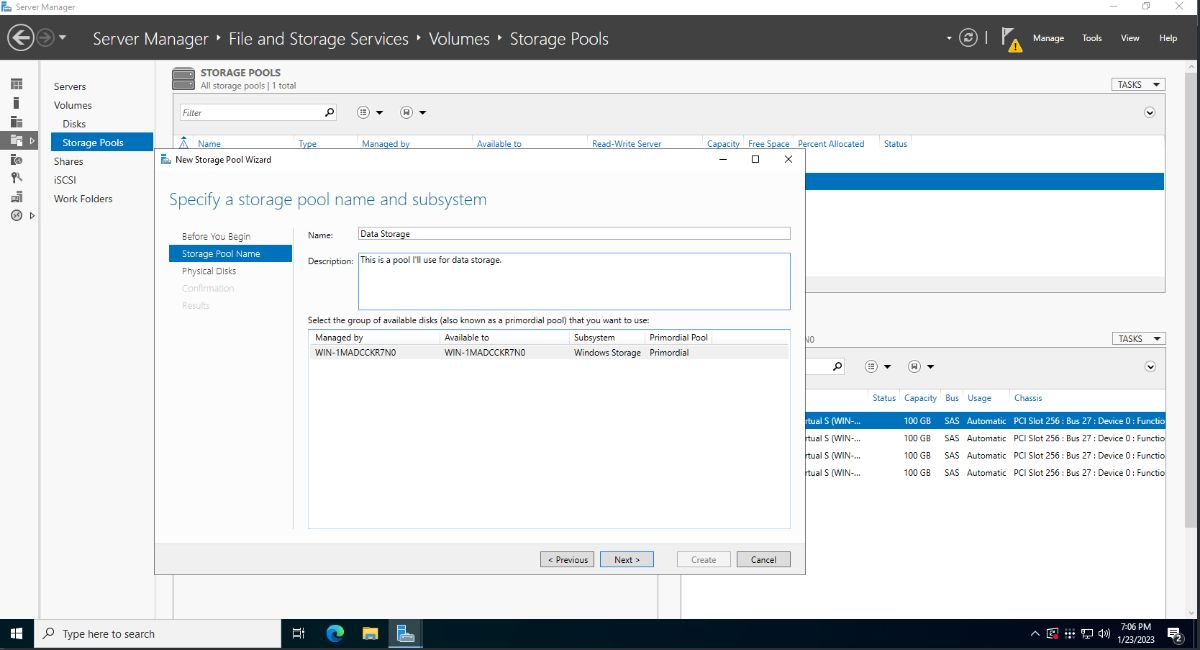Open Microsoft Edge from the taskbar
The width and height of the screenshot is (1200, 650).
(334, 633)
